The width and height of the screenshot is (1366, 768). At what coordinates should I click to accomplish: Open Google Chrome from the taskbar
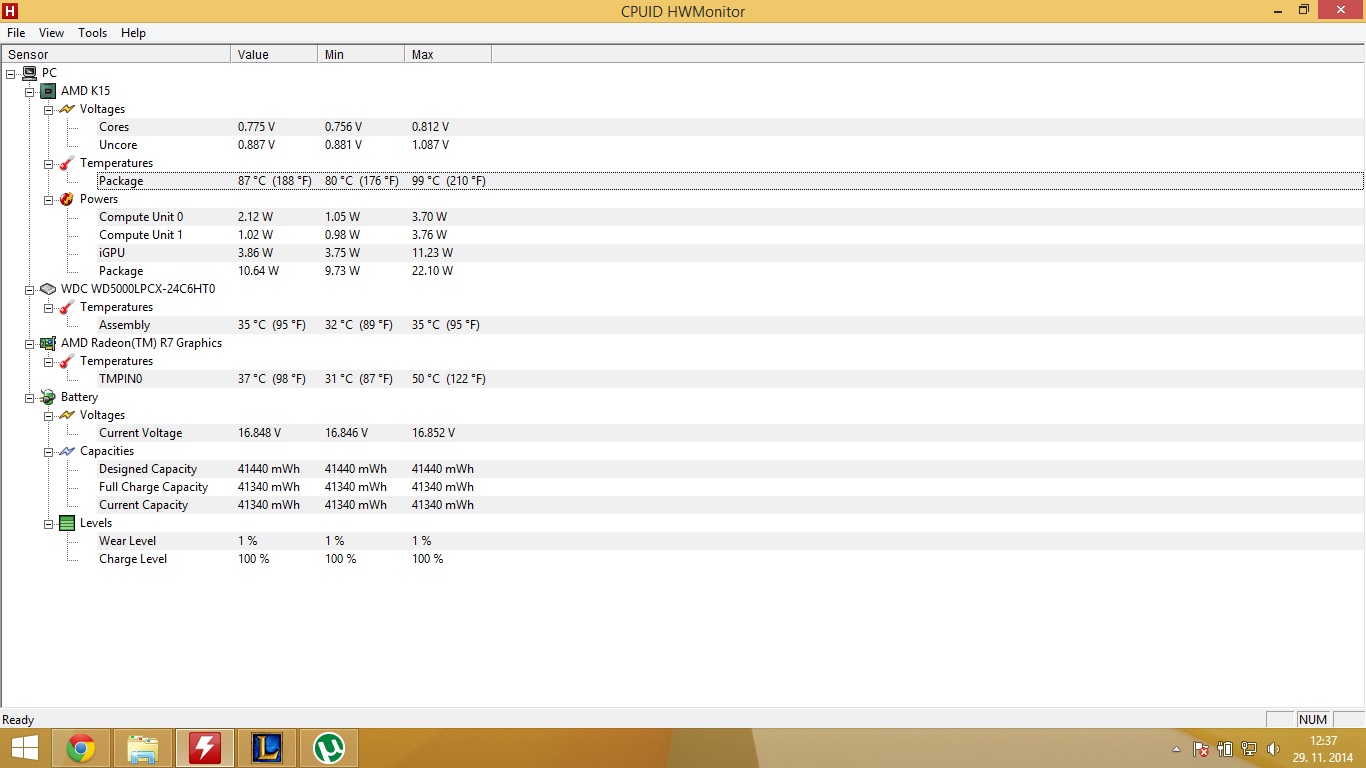[81, 747]
